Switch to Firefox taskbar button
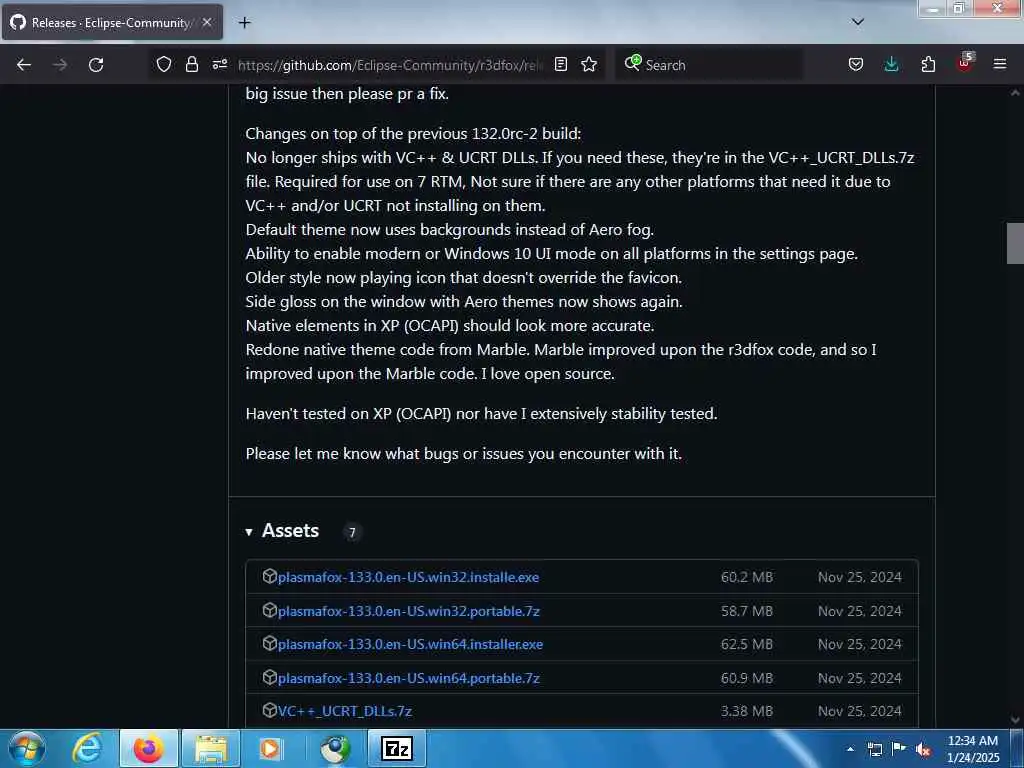Screen dimensions: 1024x768 coord(148,748)
